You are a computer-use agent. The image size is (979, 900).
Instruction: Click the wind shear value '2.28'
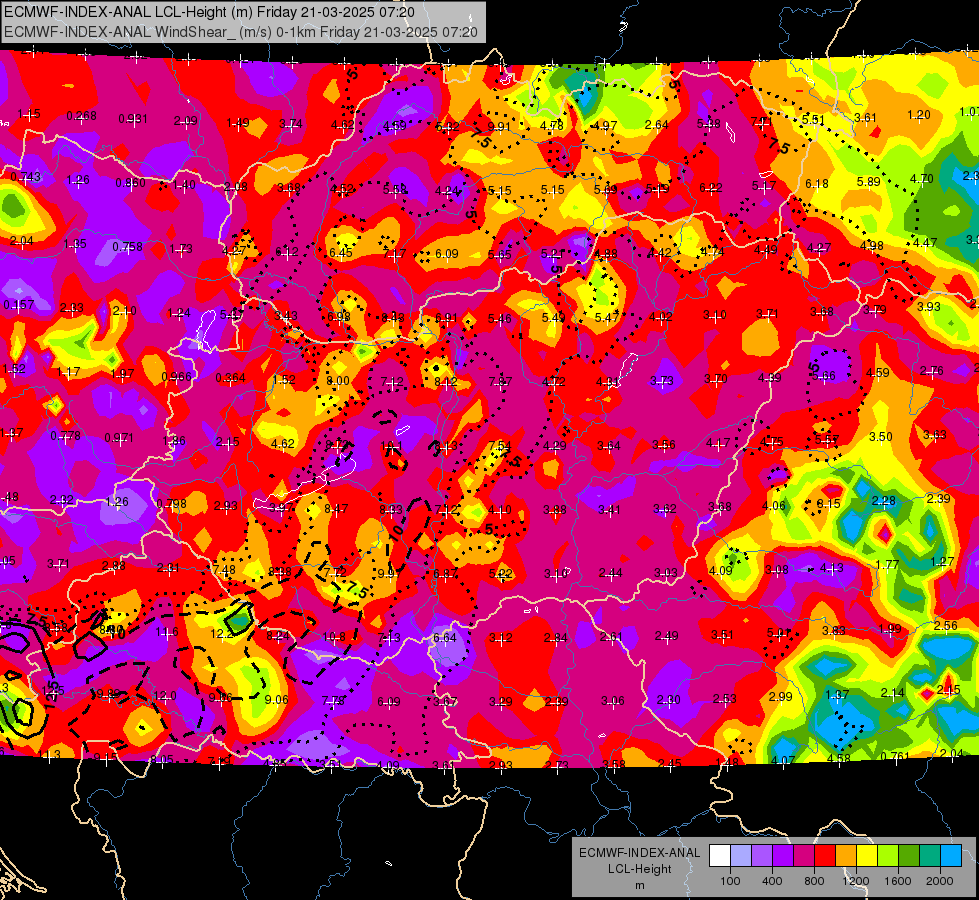pos(883,500)
